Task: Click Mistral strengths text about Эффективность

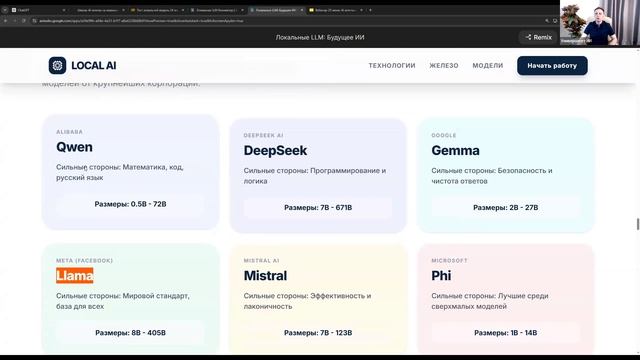Action: click(x=307, y=301)
